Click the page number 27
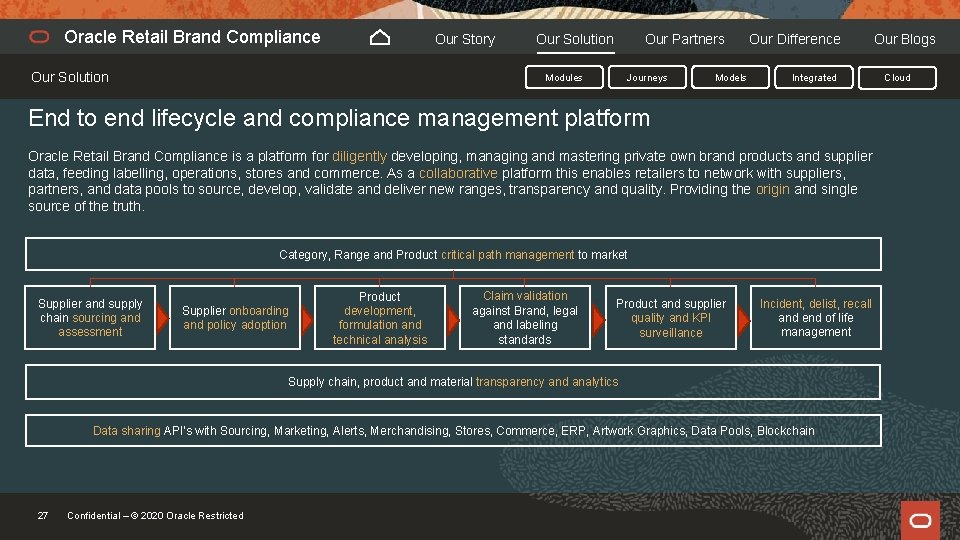The image size is (960, 540). click(42, 516)
